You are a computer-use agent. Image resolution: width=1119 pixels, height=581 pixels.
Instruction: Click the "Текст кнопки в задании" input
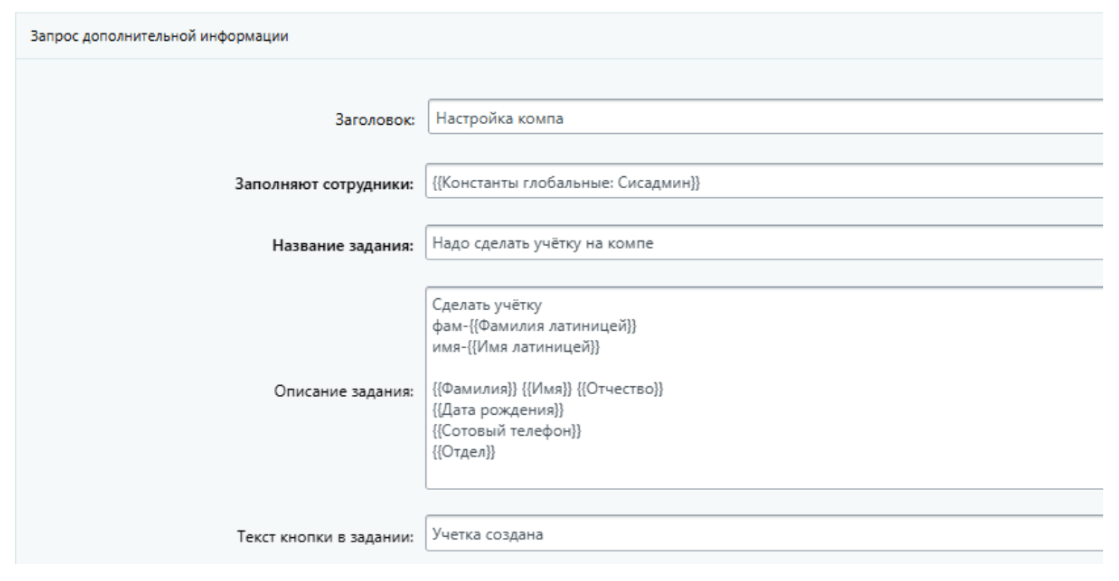click(760, 535)
